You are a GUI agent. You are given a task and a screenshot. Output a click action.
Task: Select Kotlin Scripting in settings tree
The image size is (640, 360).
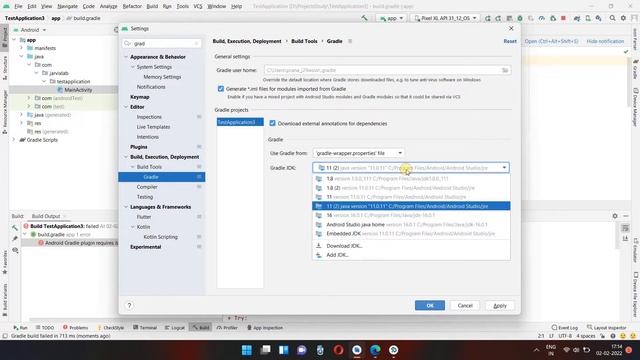pos(160,237)
